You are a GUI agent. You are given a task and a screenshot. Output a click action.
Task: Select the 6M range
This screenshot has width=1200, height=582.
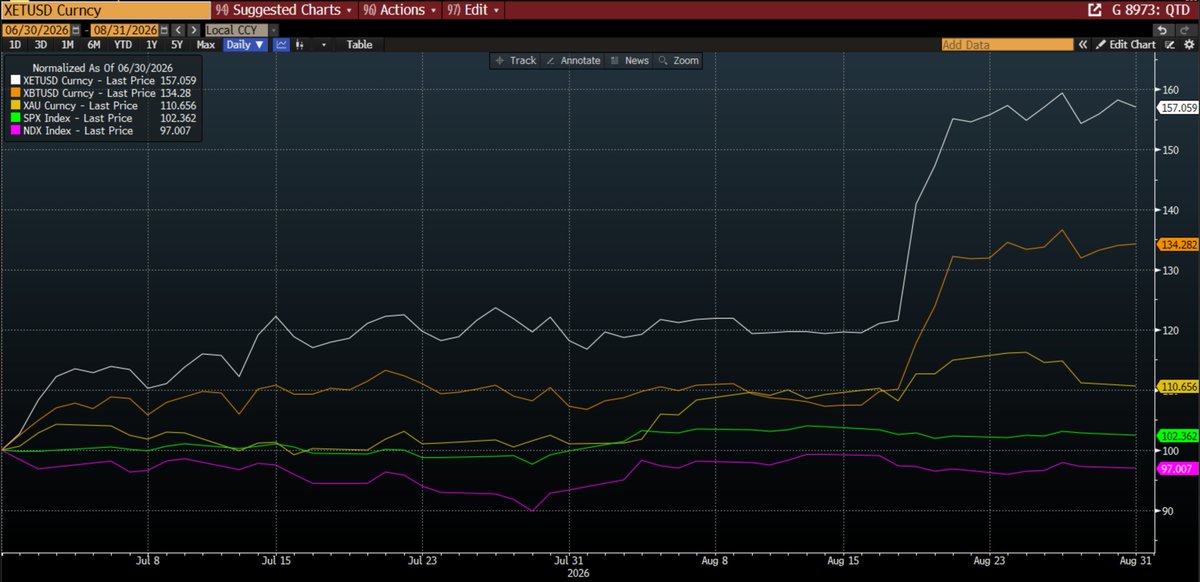point(93,45)
